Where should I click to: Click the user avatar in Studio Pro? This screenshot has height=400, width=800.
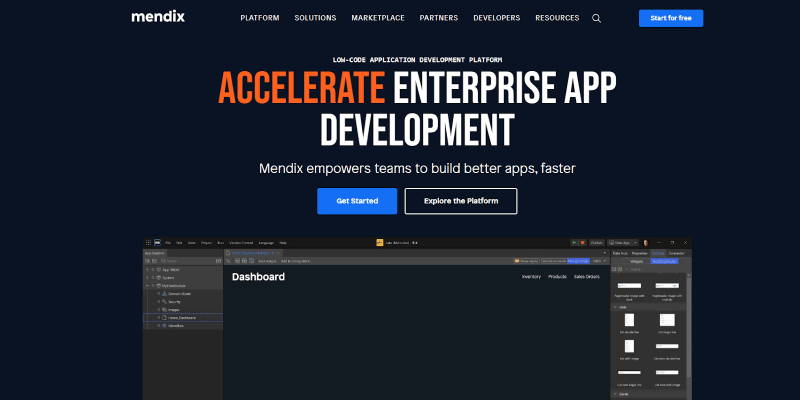coord(646,242)
